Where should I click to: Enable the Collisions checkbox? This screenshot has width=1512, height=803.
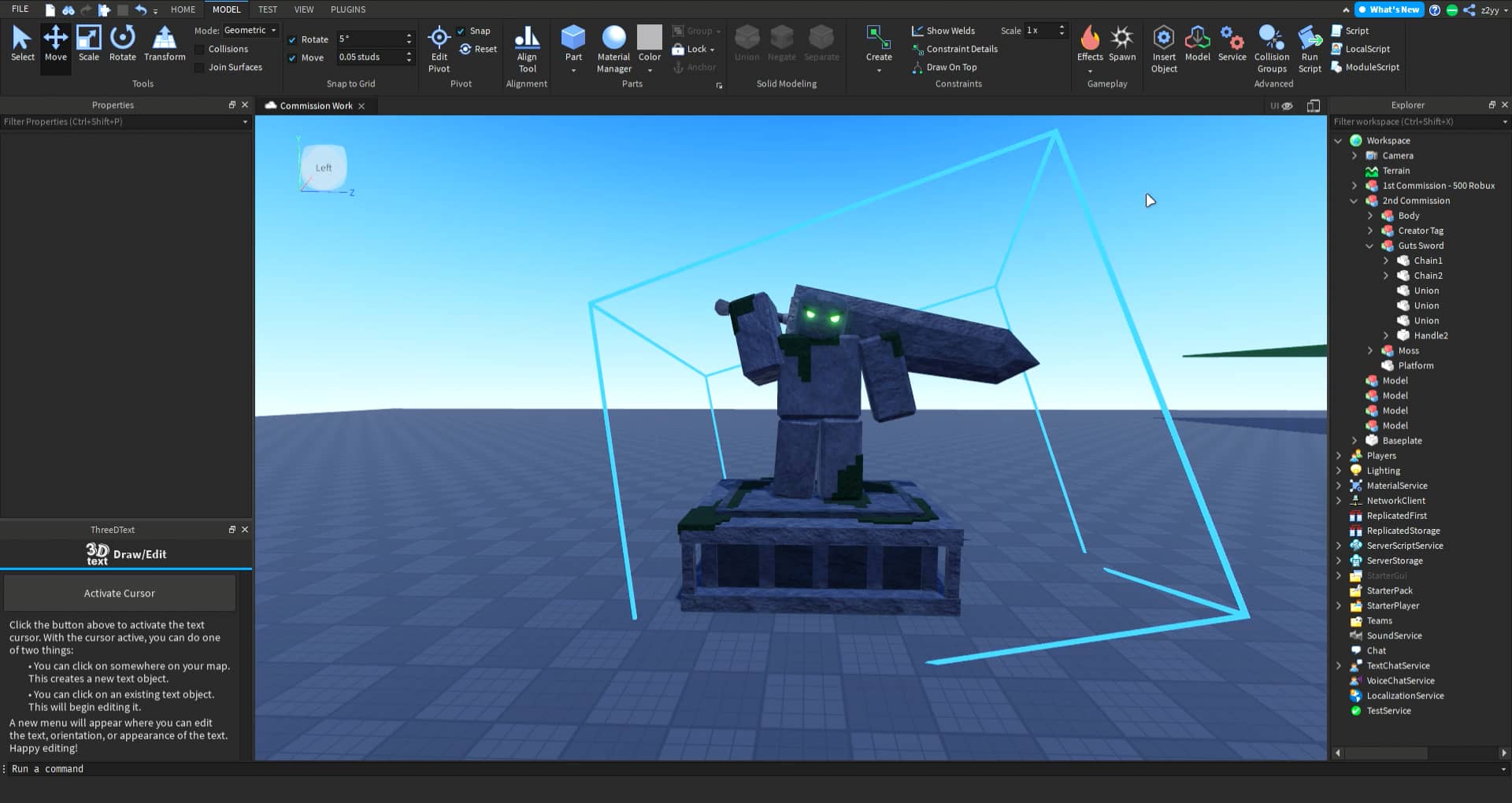pos(198,48)
